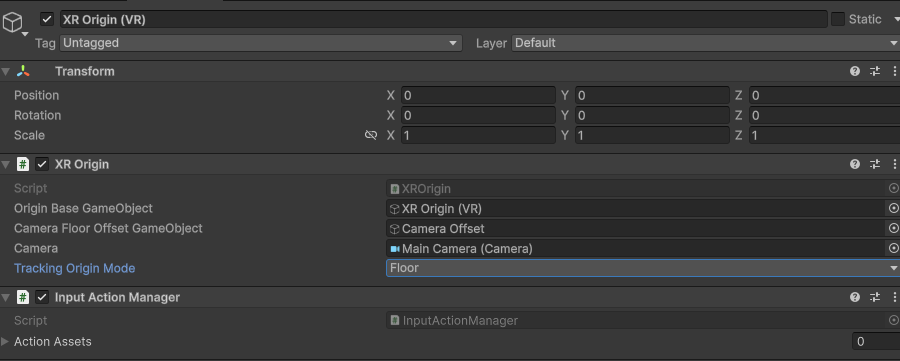Collapse the XR Origin component foldout

click(x=6, y=165)
